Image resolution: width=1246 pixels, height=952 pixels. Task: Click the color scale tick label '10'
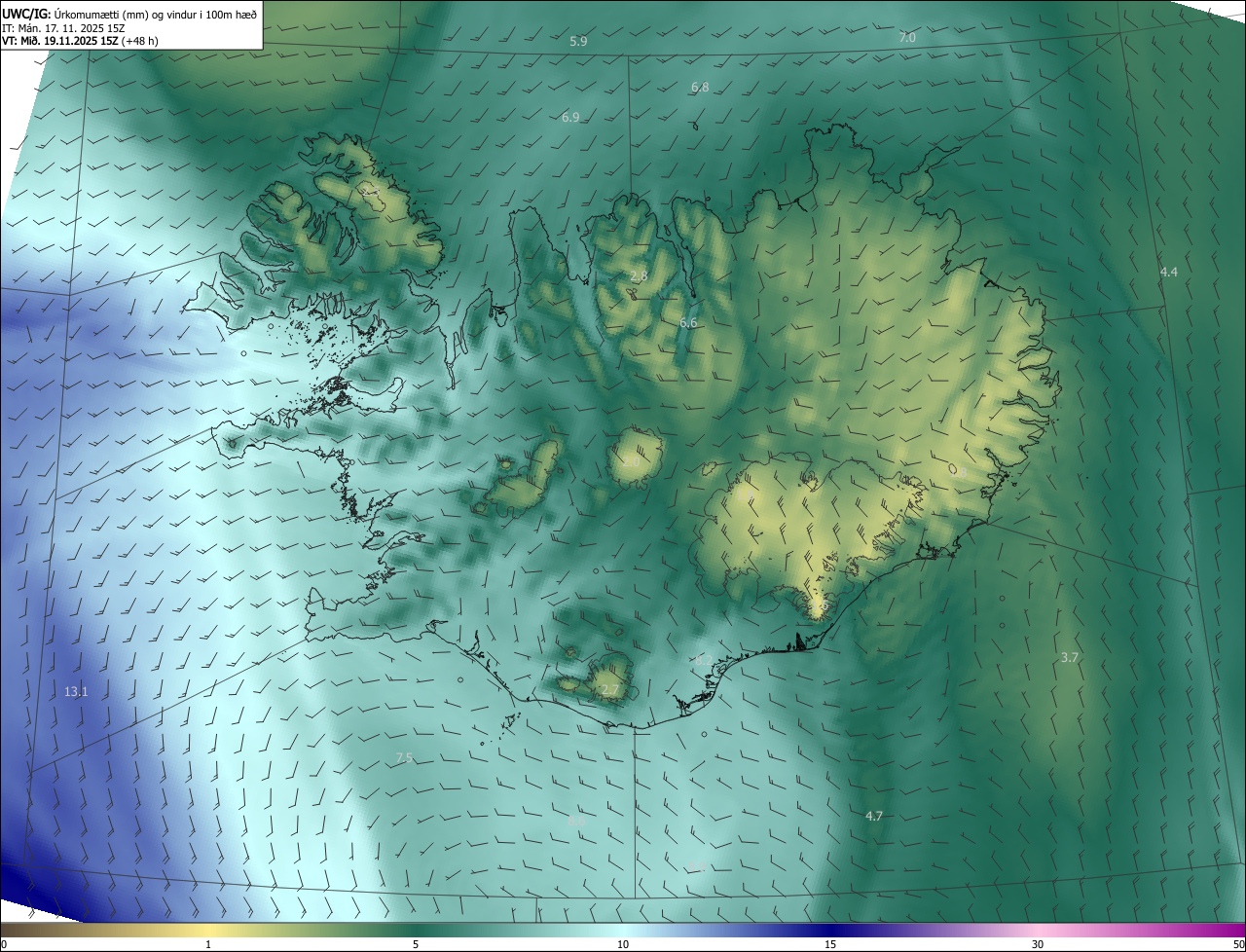click(623, 944)
